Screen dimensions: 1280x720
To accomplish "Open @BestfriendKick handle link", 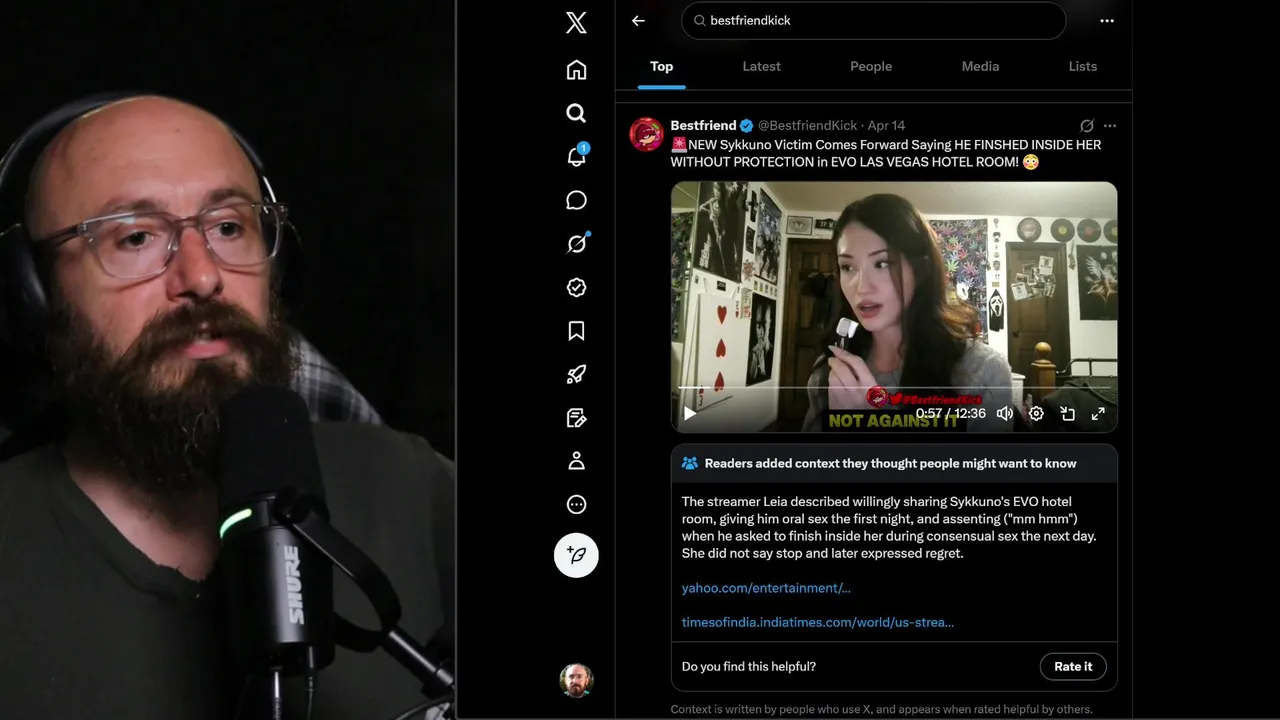I will 807,125.
